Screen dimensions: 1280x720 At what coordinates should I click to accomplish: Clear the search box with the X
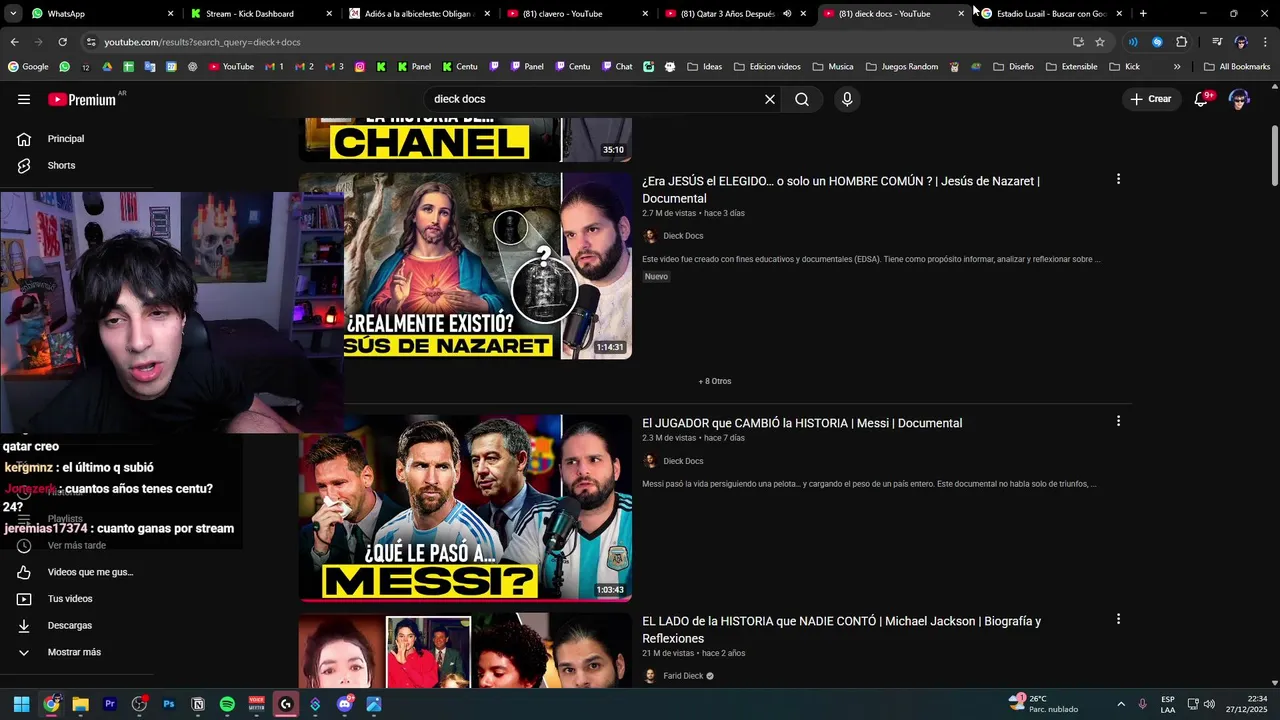coord(770,99)
